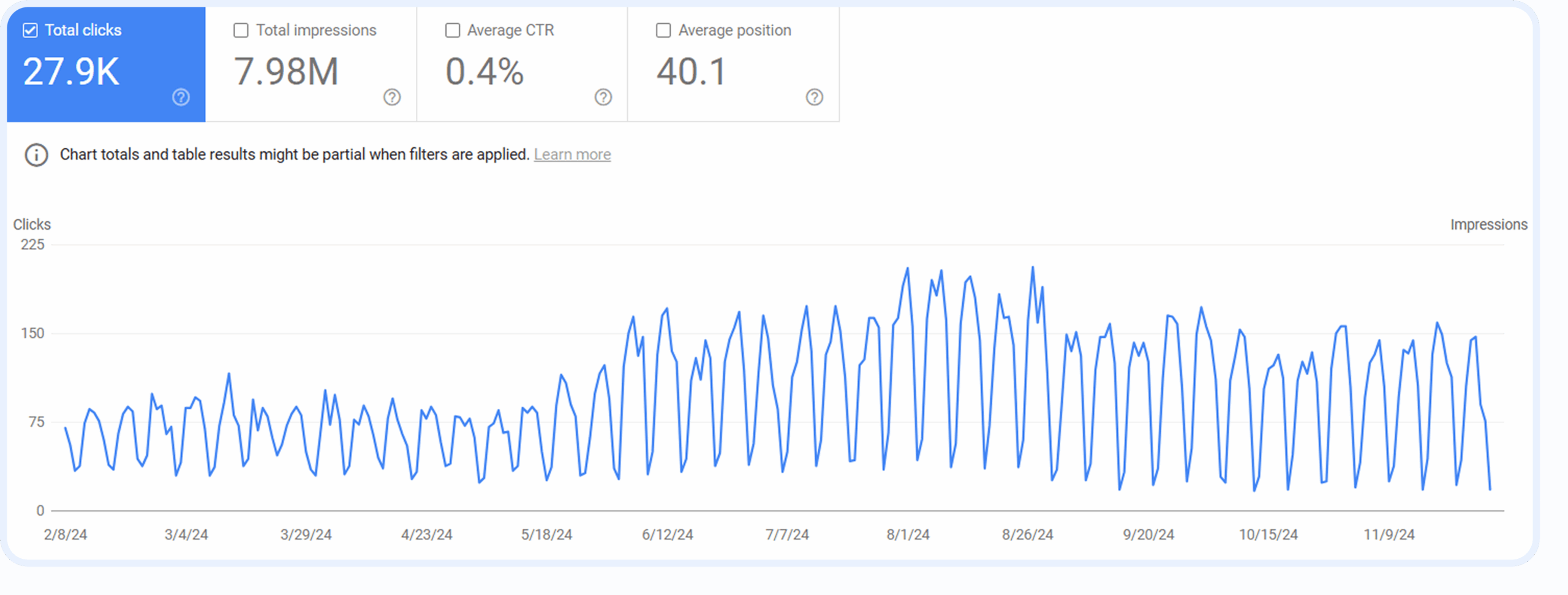Click the Average position help icon

(814, 97)
